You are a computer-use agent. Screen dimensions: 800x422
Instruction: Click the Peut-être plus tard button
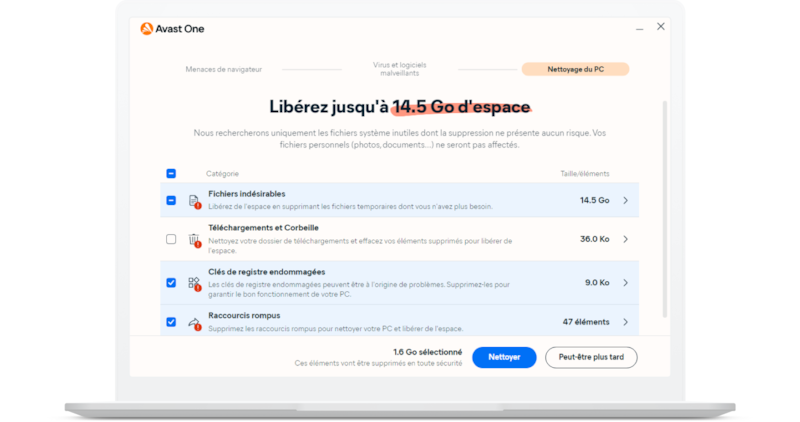click(591, 357)
